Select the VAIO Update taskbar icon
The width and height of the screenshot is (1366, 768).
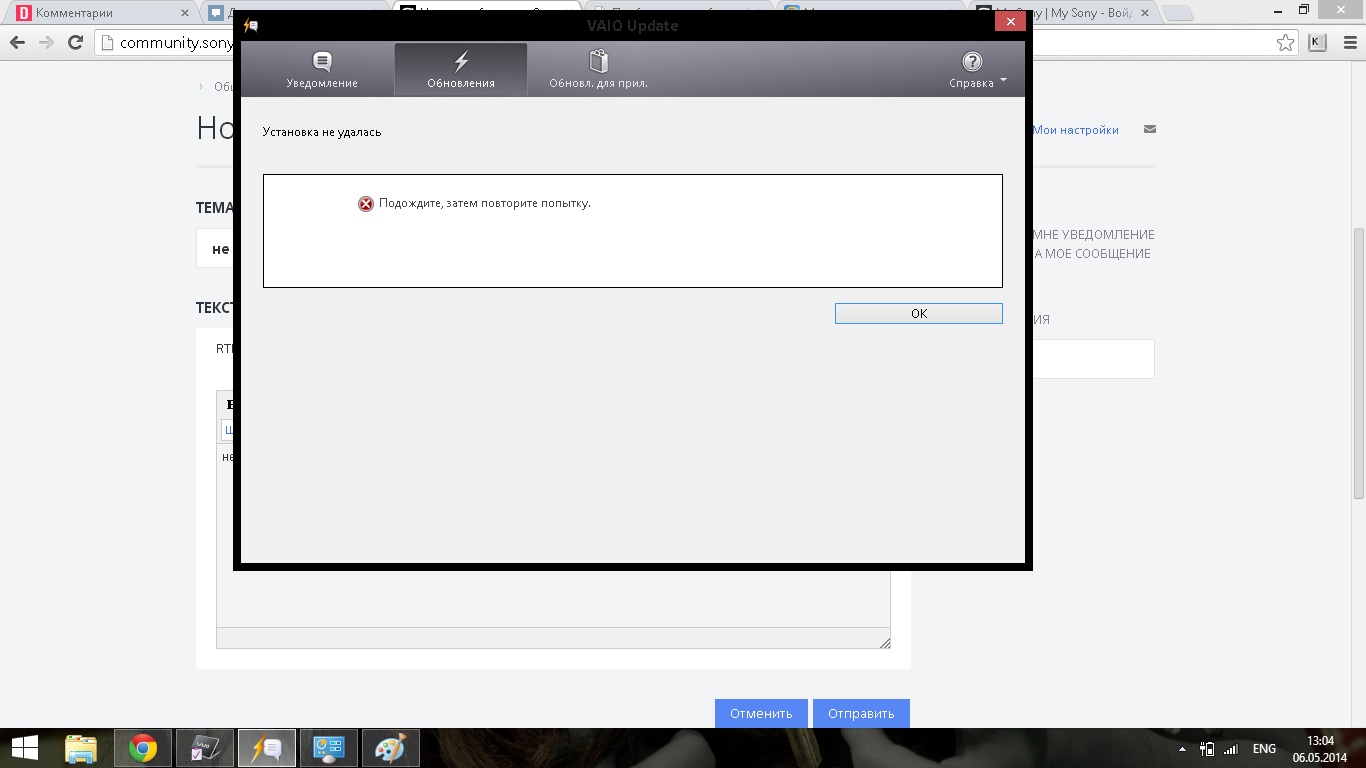(x=267, y=748)
